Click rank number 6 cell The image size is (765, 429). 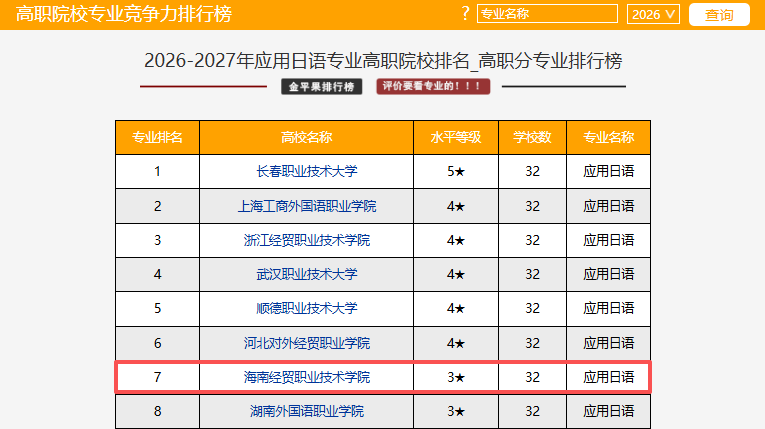click(157, 343)
